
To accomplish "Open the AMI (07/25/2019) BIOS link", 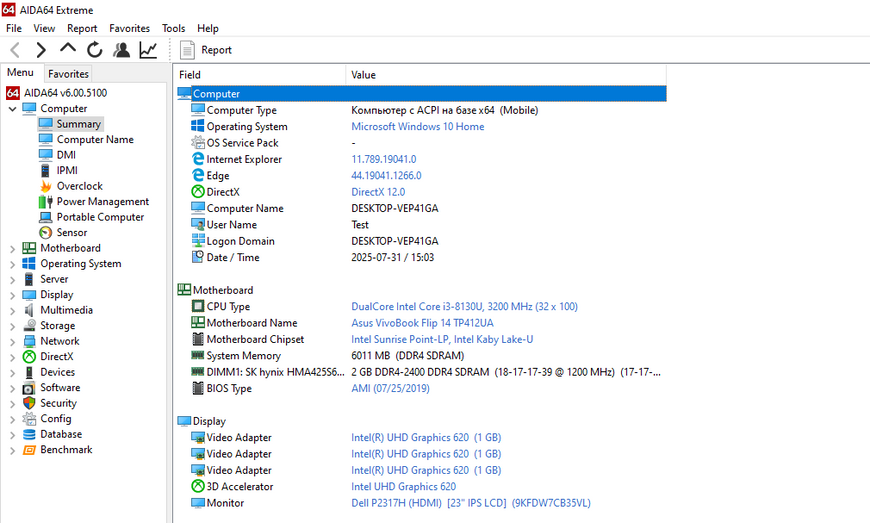I will (390, 388).
